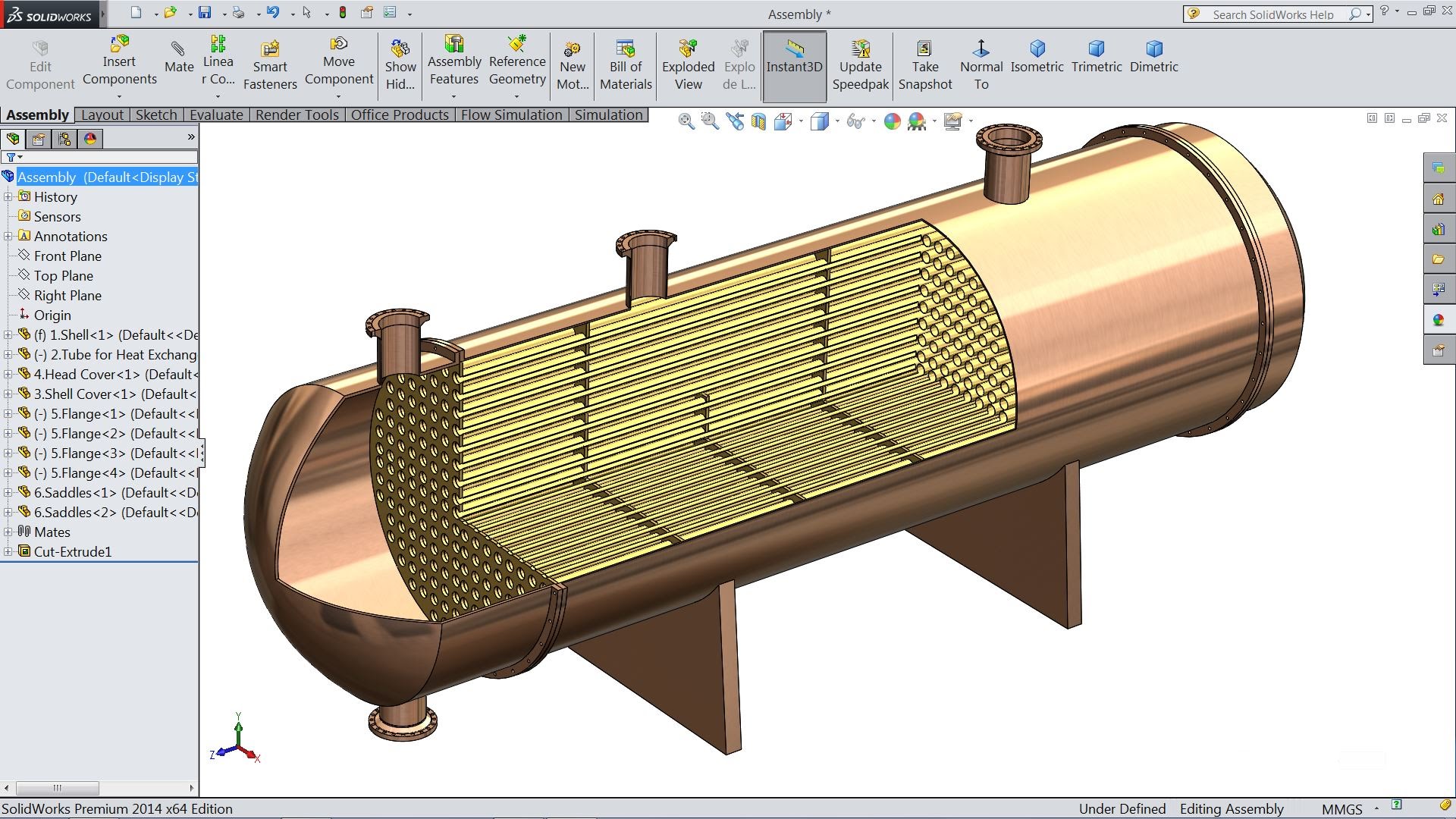Click the MMGS unit system in status bar
This screenshot has height=819, width=1456.
[1341, 809]
